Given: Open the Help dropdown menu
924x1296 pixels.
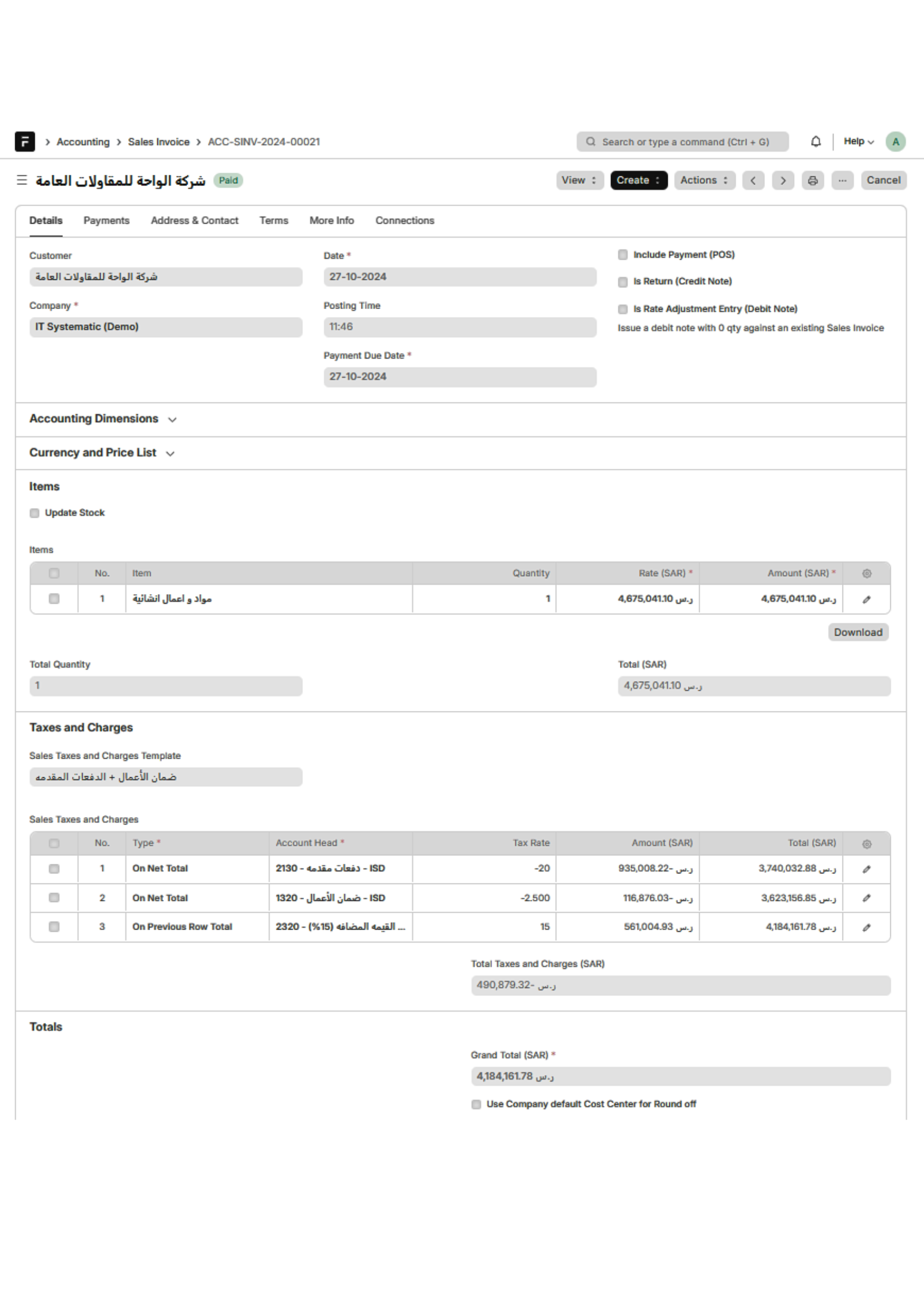Looking at the screenshot, I should tap(858, 141).
